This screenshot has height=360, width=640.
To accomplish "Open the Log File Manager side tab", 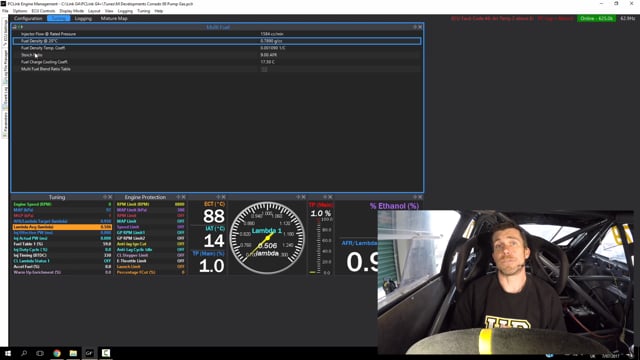I will [5, 66].
